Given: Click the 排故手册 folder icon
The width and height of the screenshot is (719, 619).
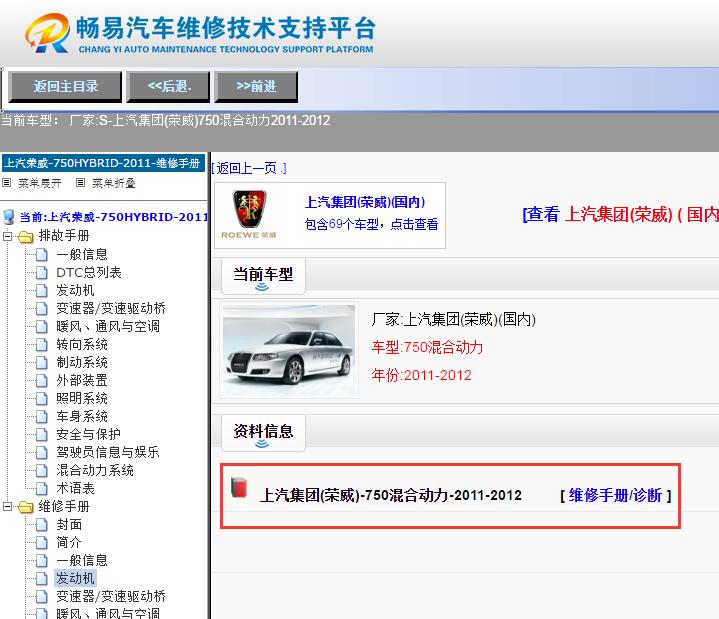Looking at the screenshot, I should click(26, 237).
